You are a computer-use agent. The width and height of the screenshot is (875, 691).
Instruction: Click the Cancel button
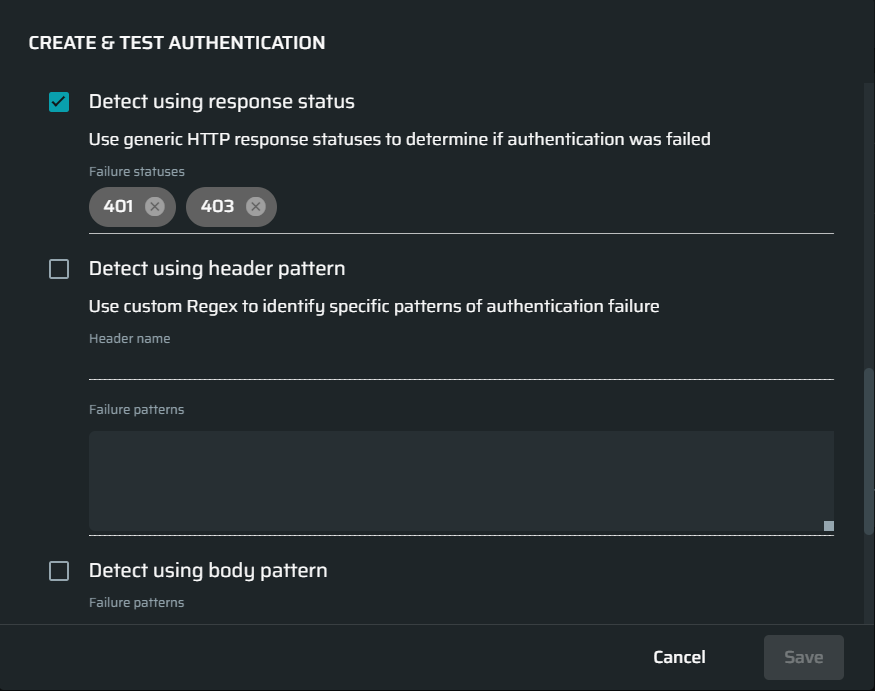(679, 657)
